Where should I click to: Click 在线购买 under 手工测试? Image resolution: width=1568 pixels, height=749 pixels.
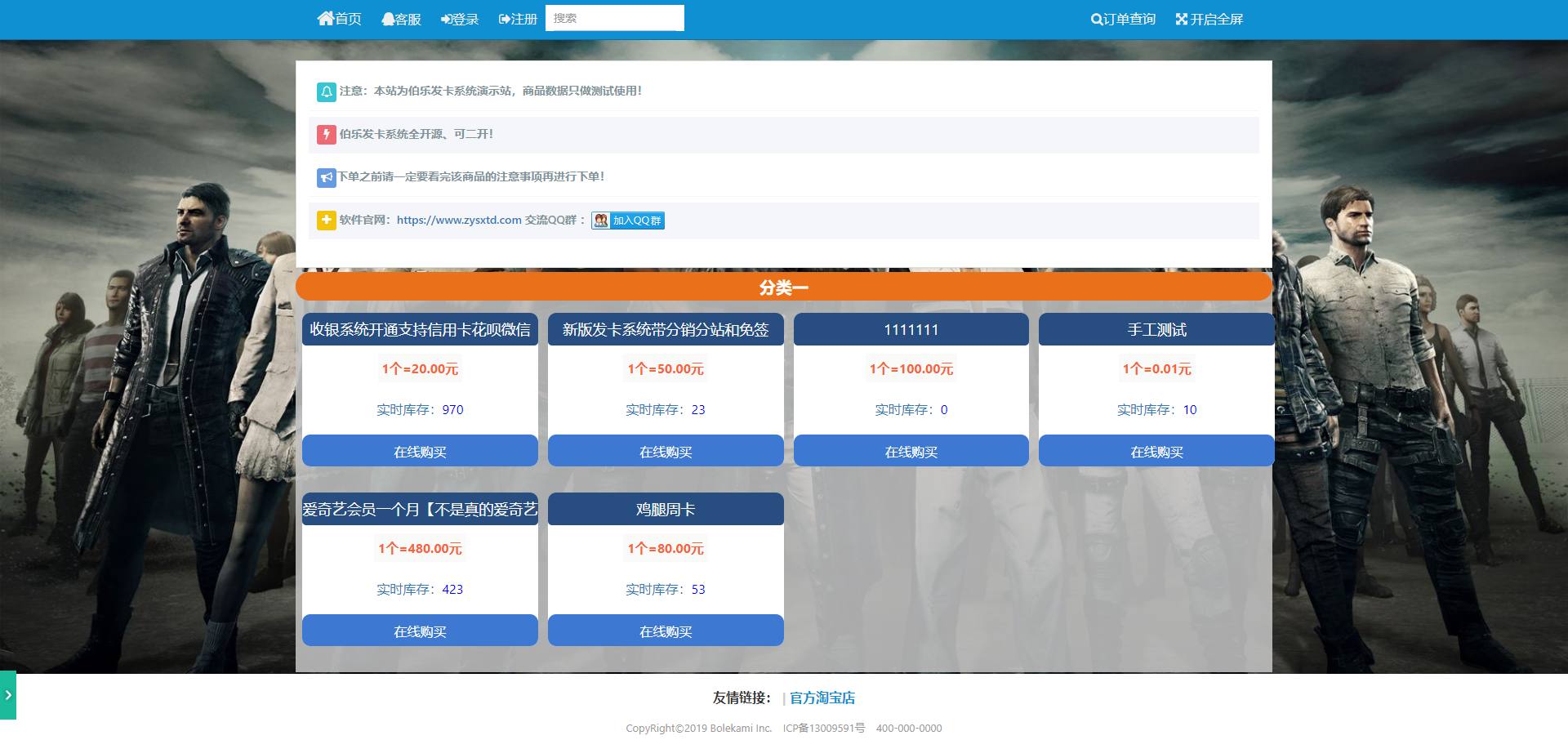point(1156,452)
